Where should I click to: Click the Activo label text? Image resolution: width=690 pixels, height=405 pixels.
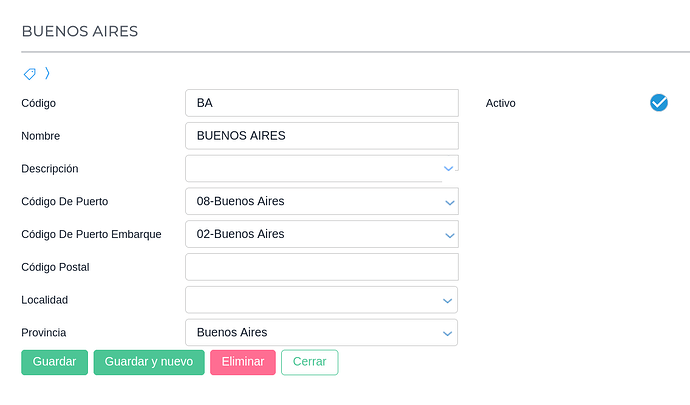click(x=500, y=103)
